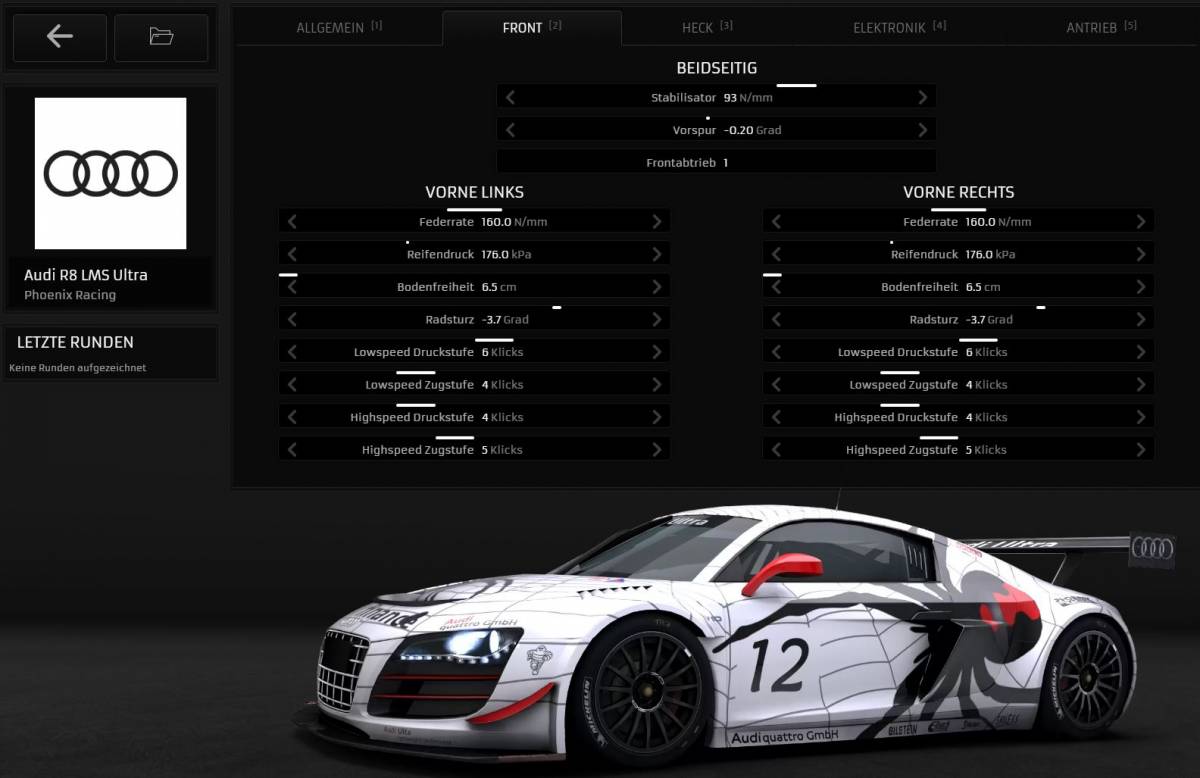The width and height of the screenshot is (1200, 778).
Task: Lower front-left Reifendruck using left arrow
Action: (292, 254)
